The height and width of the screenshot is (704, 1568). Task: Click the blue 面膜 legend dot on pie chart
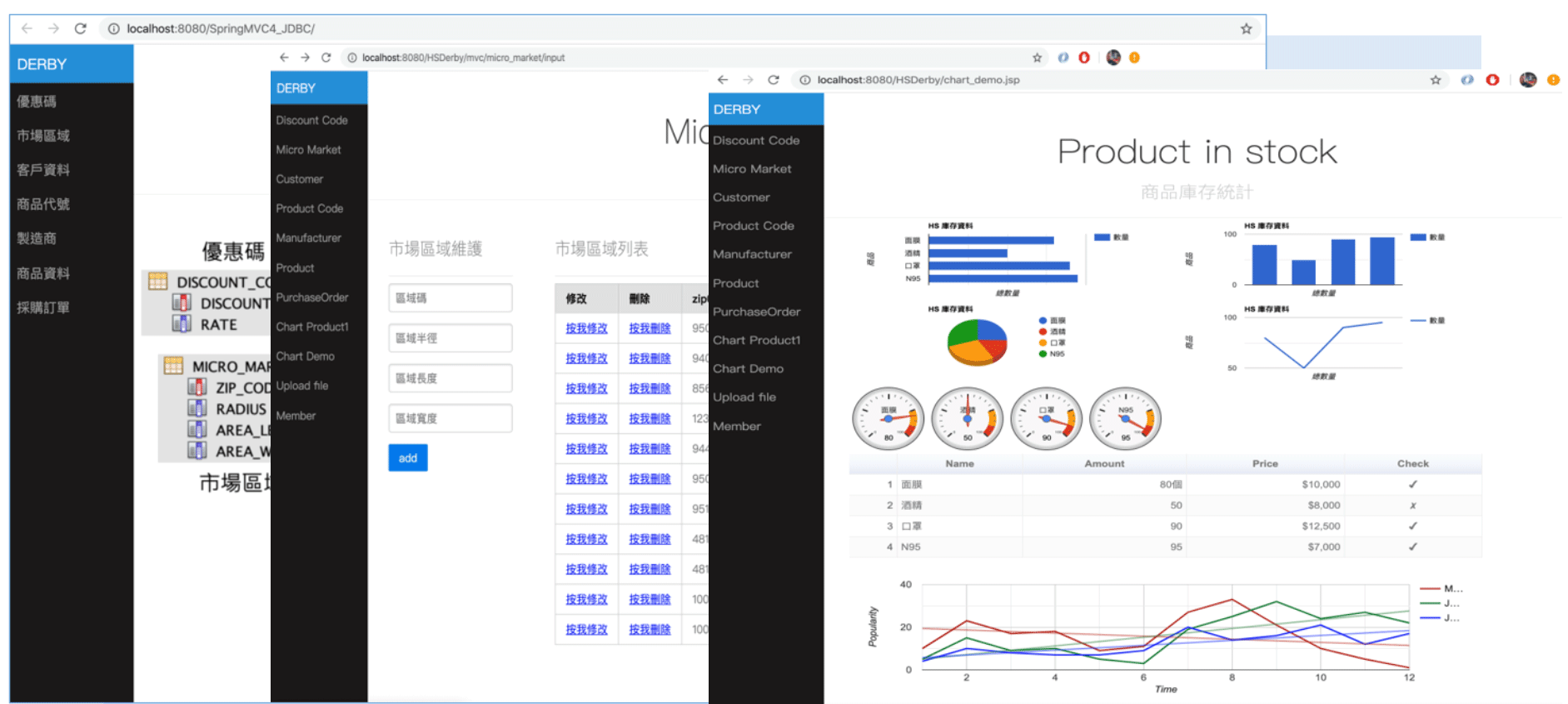1043,321
